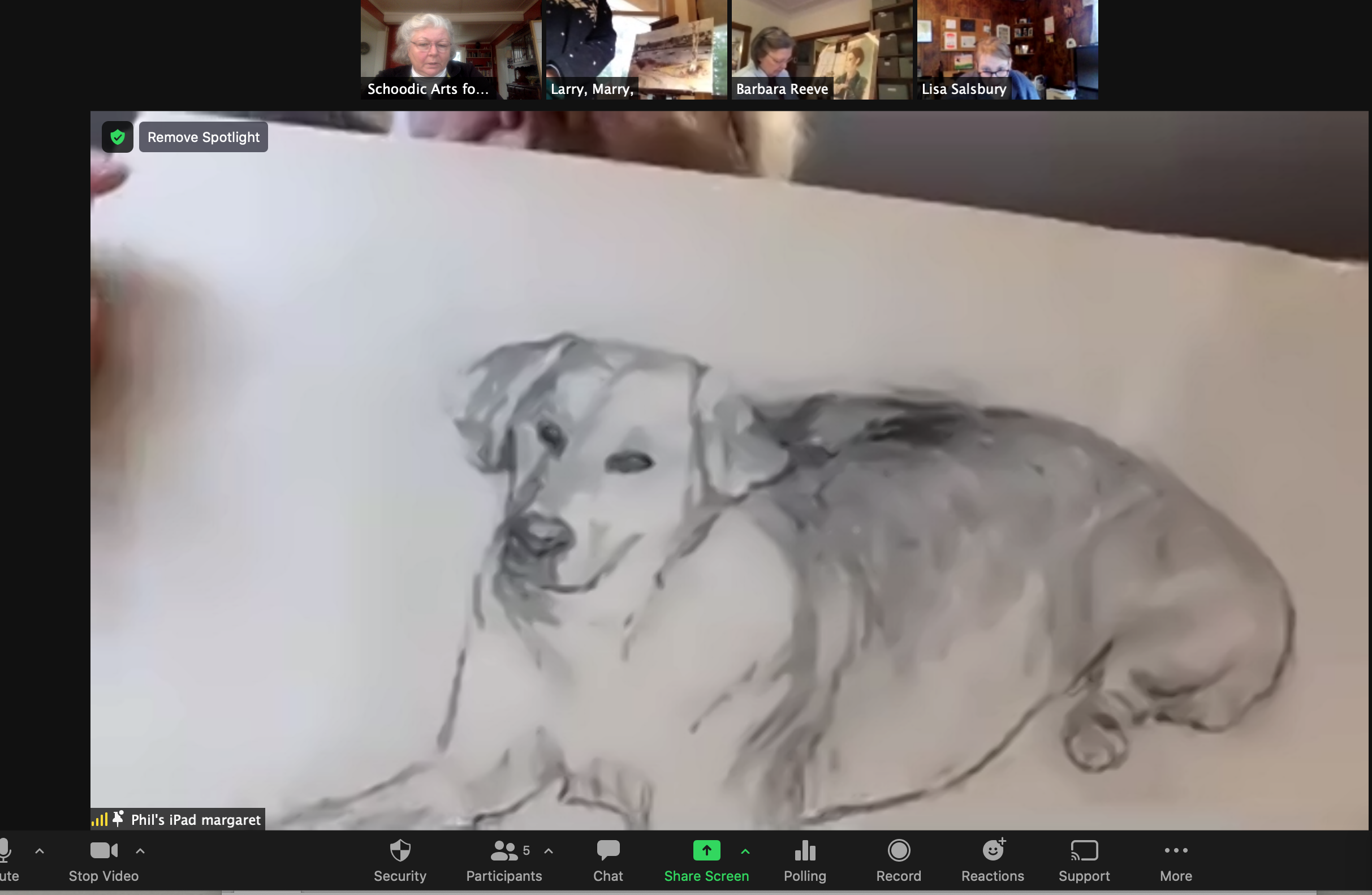Click the Remove Spotlight button
This screenshot has height=895, width=1372.
(203, 137)
